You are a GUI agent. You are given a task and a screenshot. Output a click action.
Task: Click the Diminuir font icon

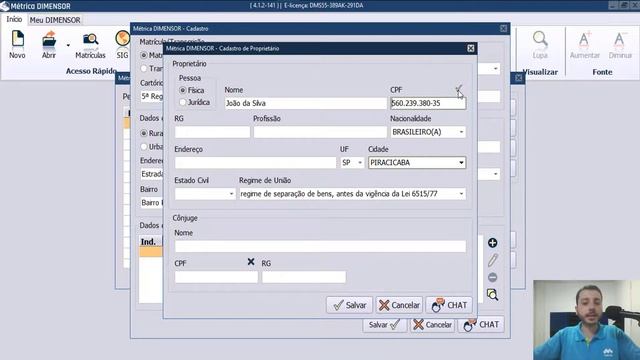[x=620, y=40]
